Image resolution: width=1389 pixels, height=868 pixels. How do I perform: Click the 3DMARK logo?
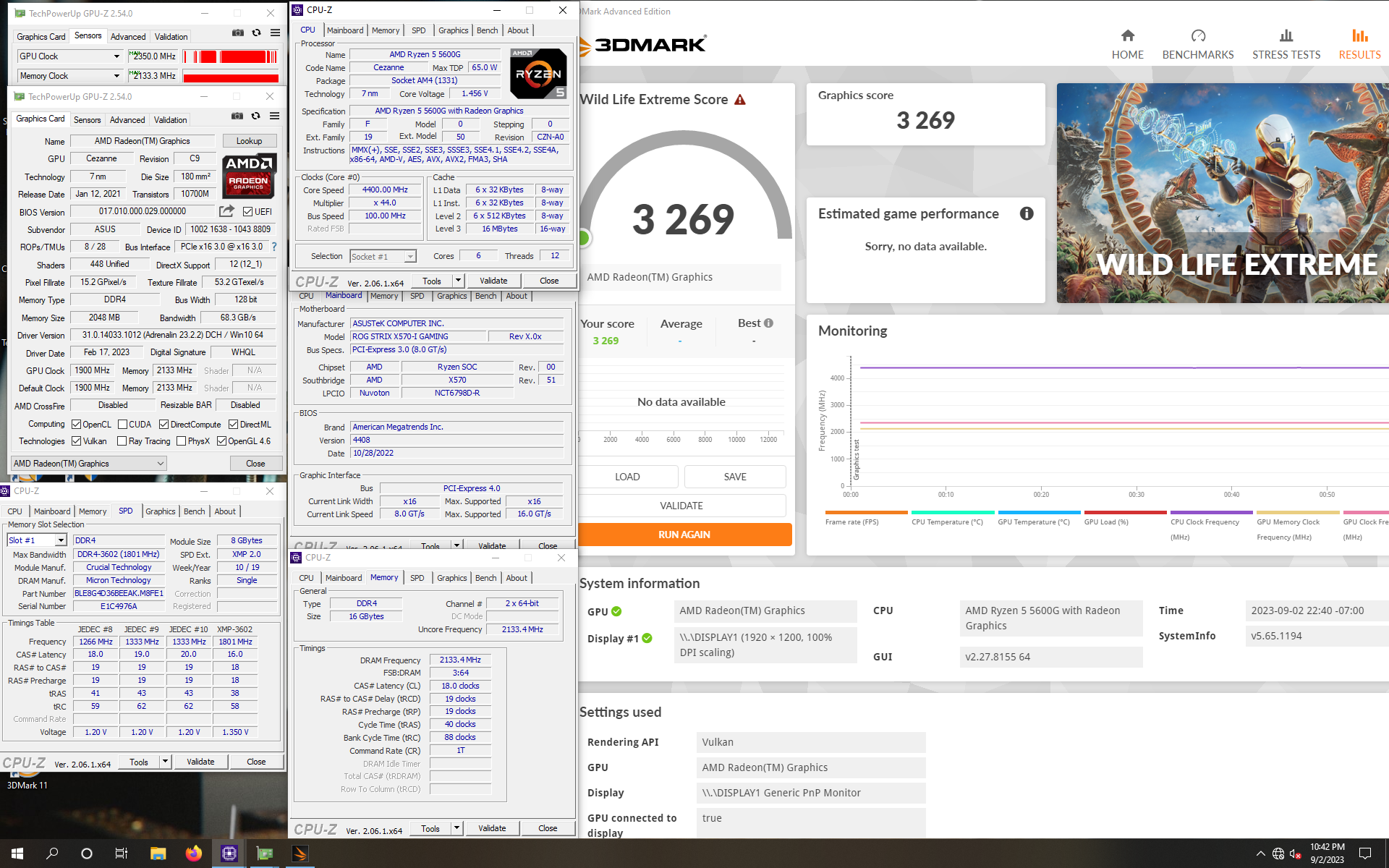[644, 45]
